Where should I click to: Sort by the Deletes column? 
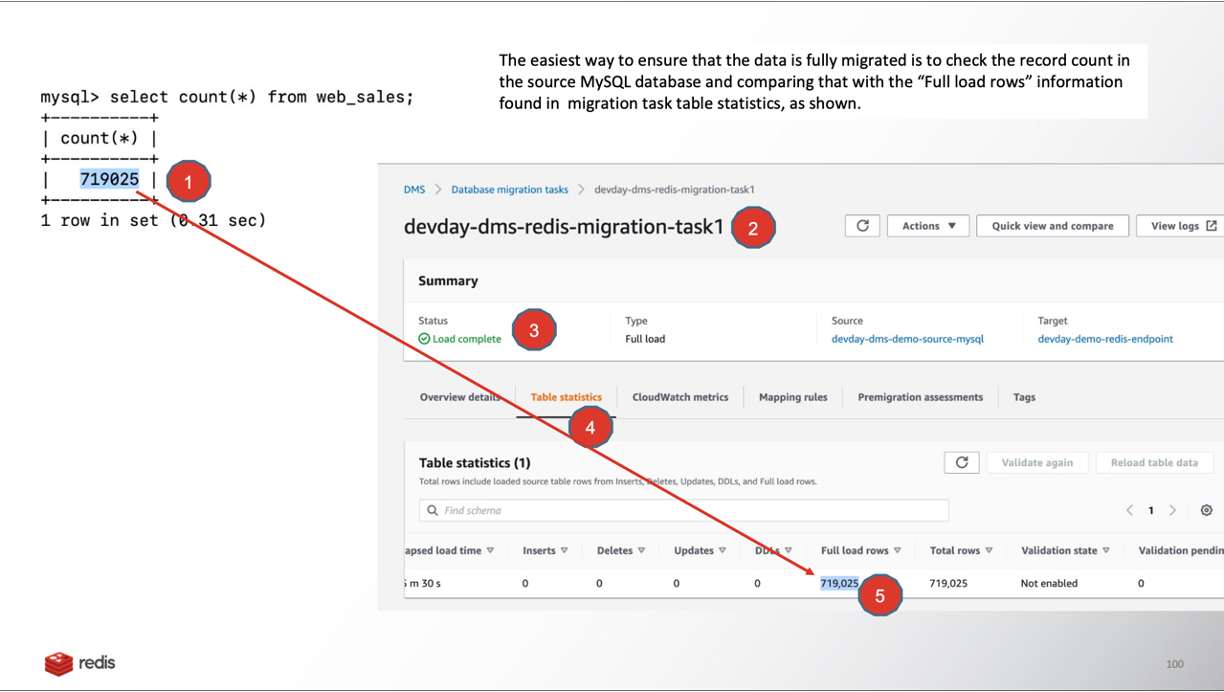(620, 550)
